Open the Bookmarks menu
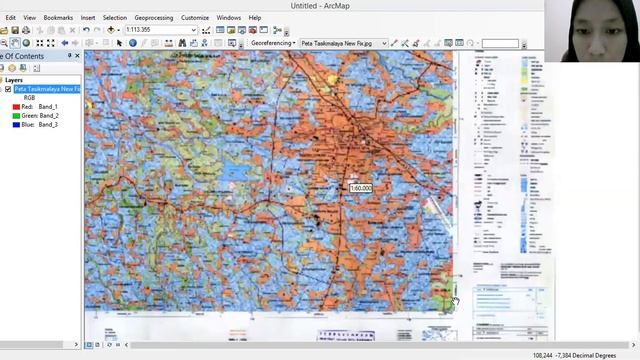The image size is (640, 360). click(58, 18)
